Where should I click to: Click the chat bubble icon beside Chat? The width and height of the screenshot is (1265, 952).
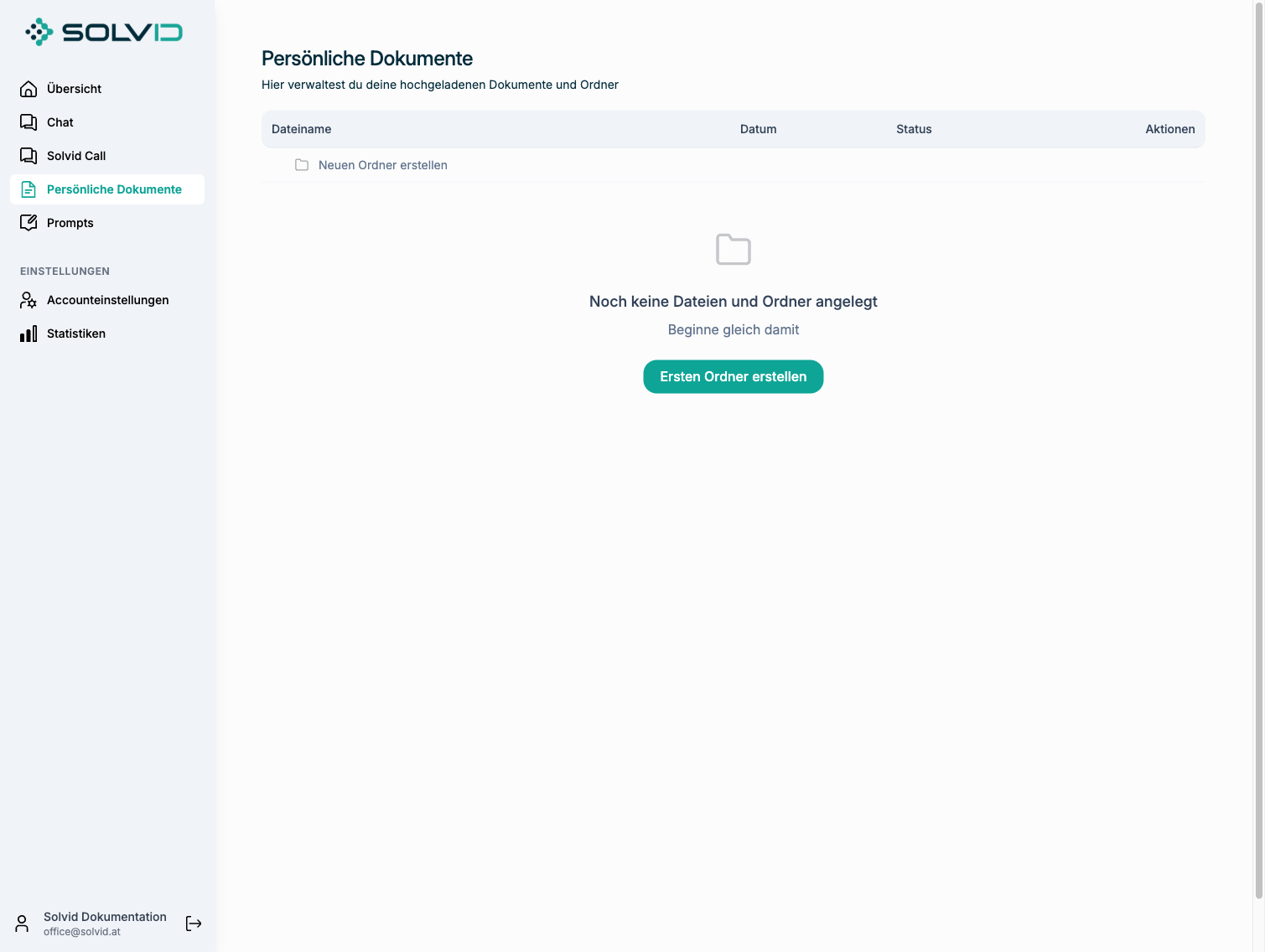[29, 122]
